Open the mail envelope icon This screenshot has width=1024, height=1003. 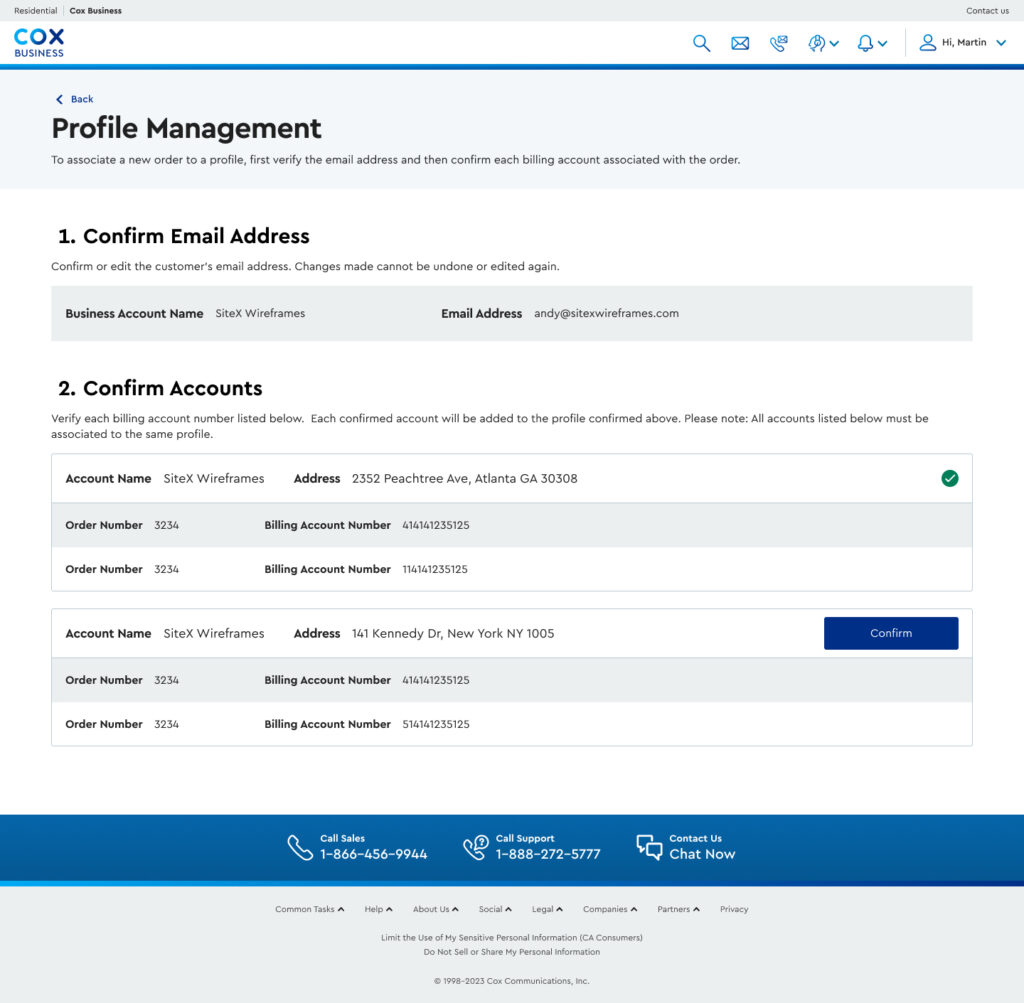coord(740,43)
